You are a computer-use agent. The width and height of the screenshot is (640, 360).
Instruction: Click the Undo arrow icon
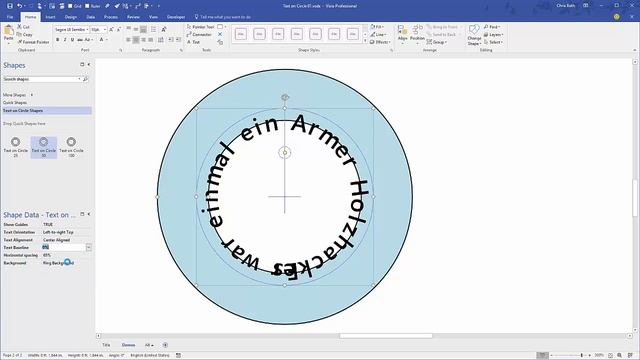(x=19, y=6)
